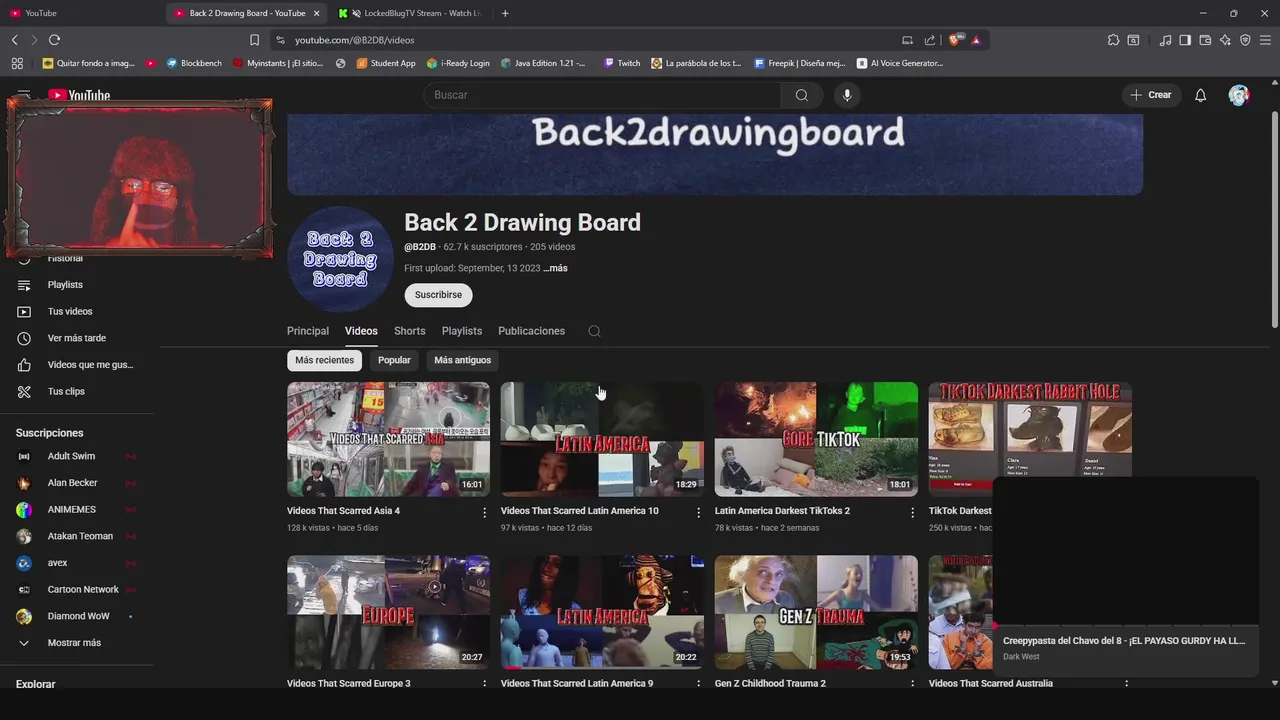Click the Crear button

point(1150,95)
